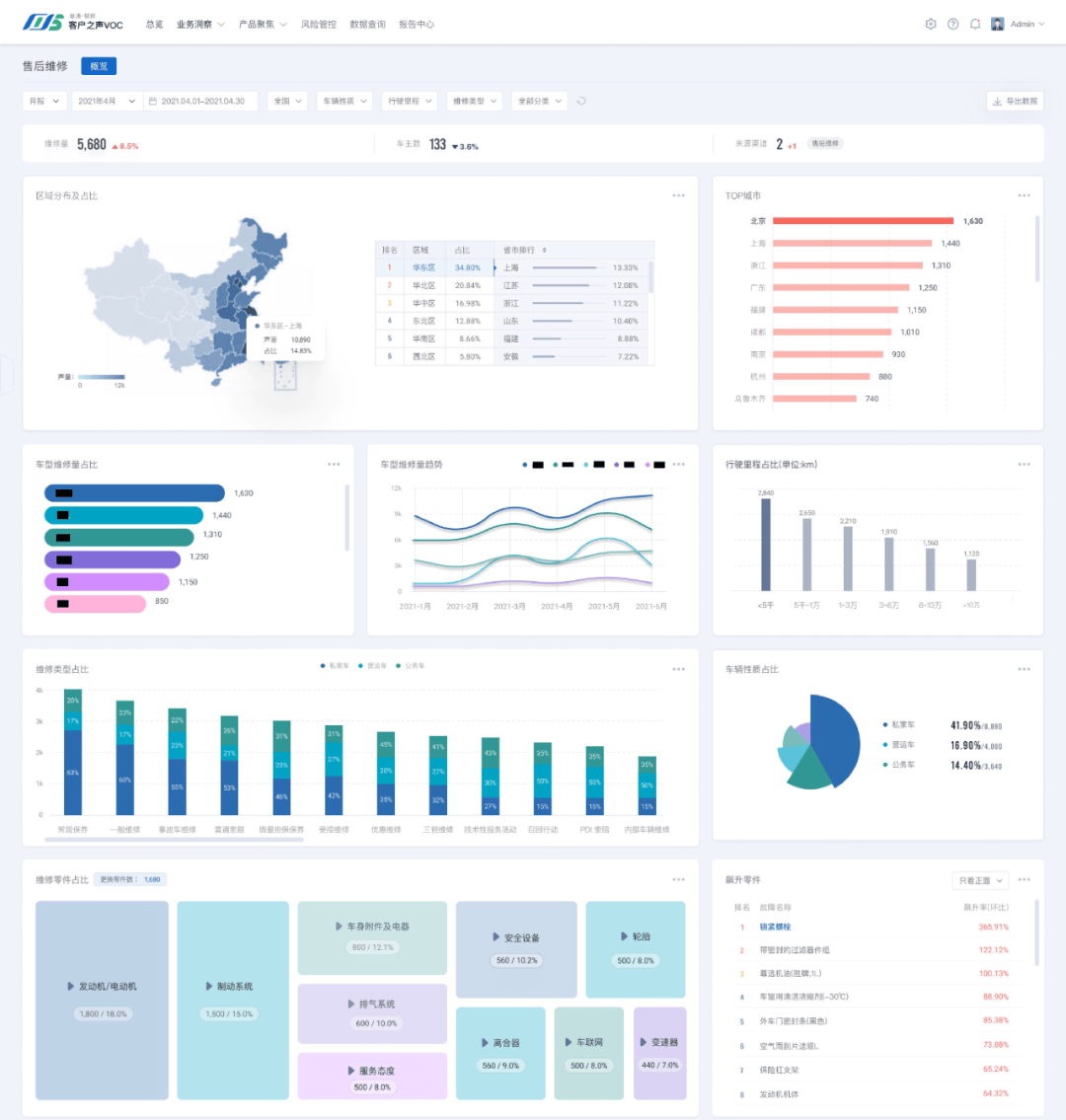
Task: Open the 维修类型 filter dropdown
Action: pos(475,101)
